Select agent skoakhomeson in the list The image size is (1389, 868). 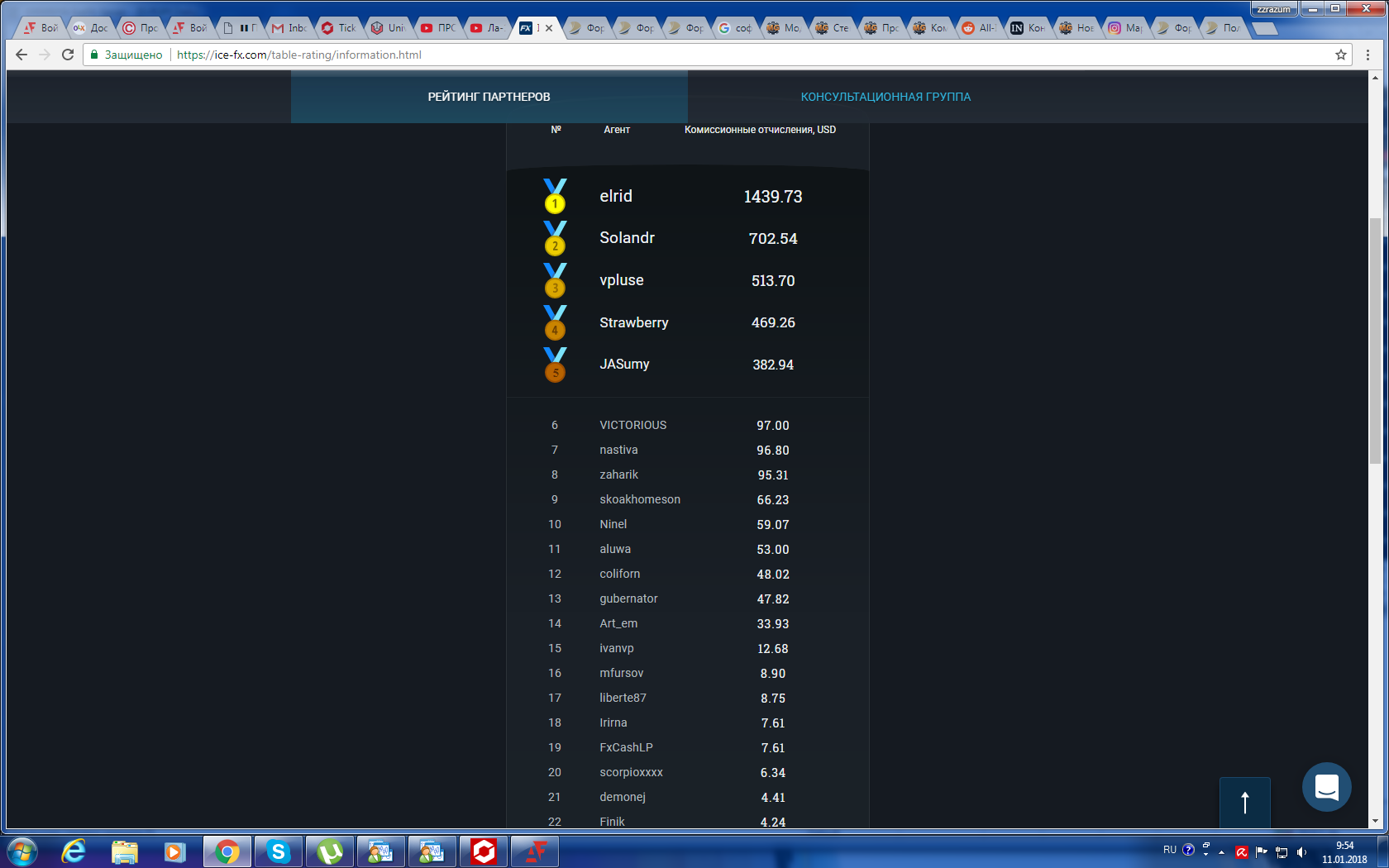pyautogui.click(x=640, y=499)
